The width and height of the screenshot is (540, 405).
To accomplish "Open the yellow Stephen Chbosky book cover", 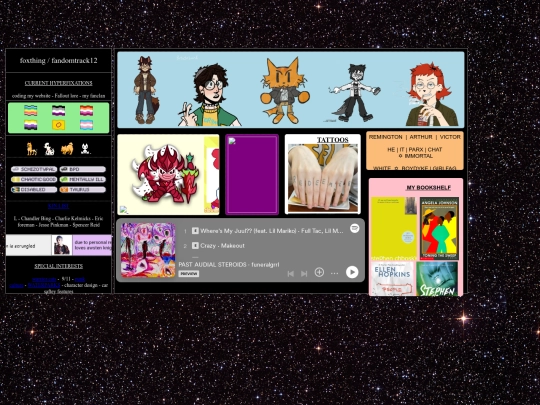I will [394, 229].
